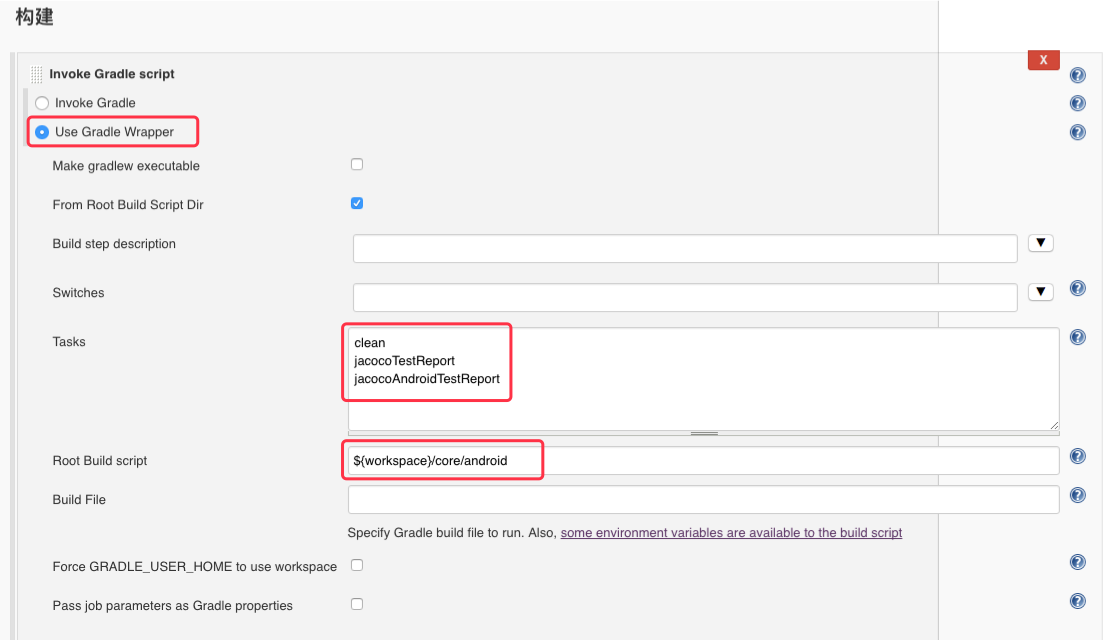
Task: Grab the drag handle beside Invoke Gradle script
Action: [x=36, y=74]
